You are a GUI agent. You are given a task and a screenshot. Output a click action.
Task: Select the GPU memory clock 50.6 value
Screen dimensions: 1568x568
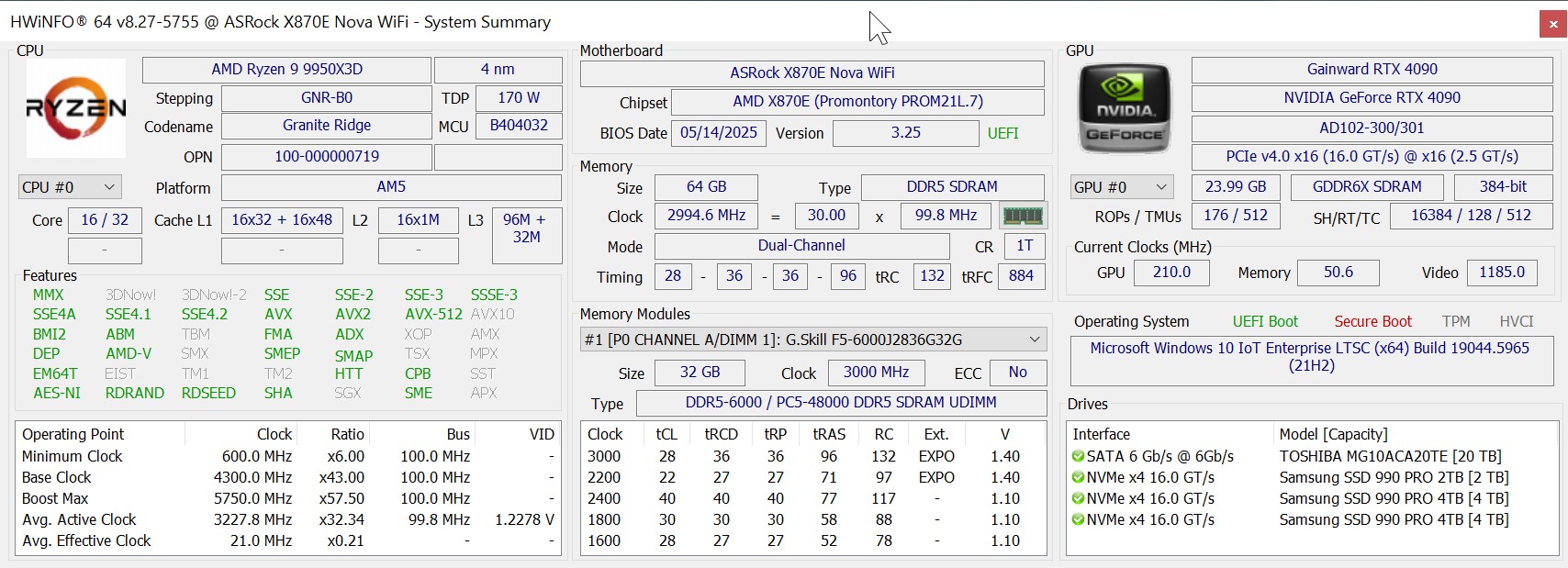pos(1338,273)
